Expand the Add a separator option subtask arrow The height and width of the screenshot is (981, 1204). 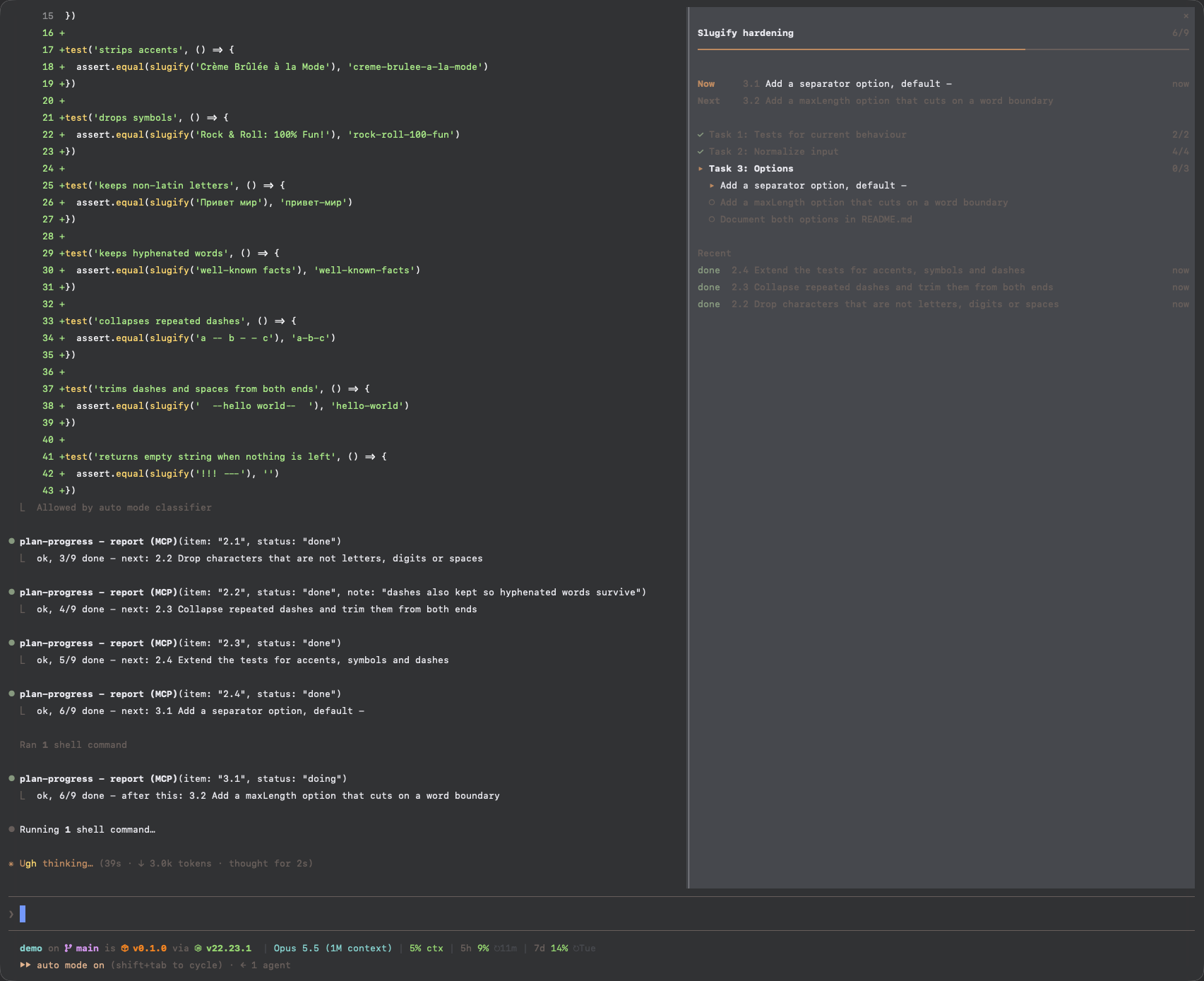[x=712, y=186]
